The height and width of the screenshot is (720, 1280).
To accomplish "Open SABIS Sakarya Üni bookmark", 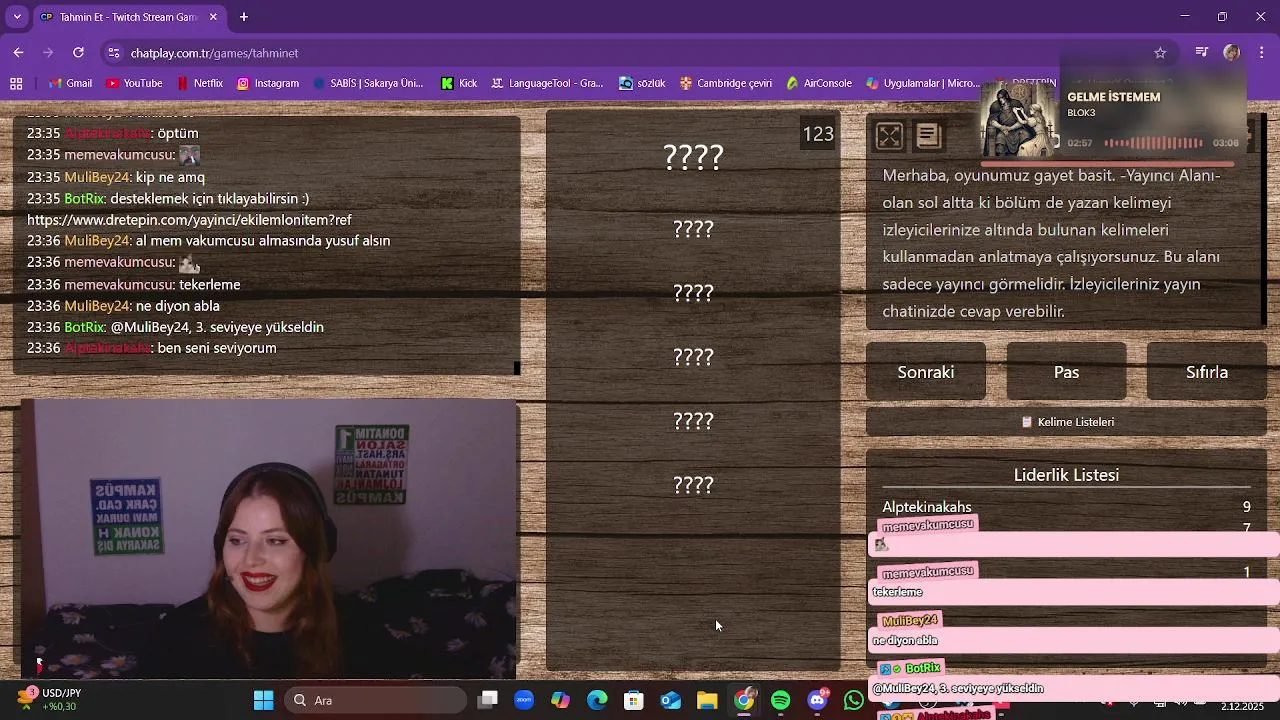I will click(x=367, y=83).
